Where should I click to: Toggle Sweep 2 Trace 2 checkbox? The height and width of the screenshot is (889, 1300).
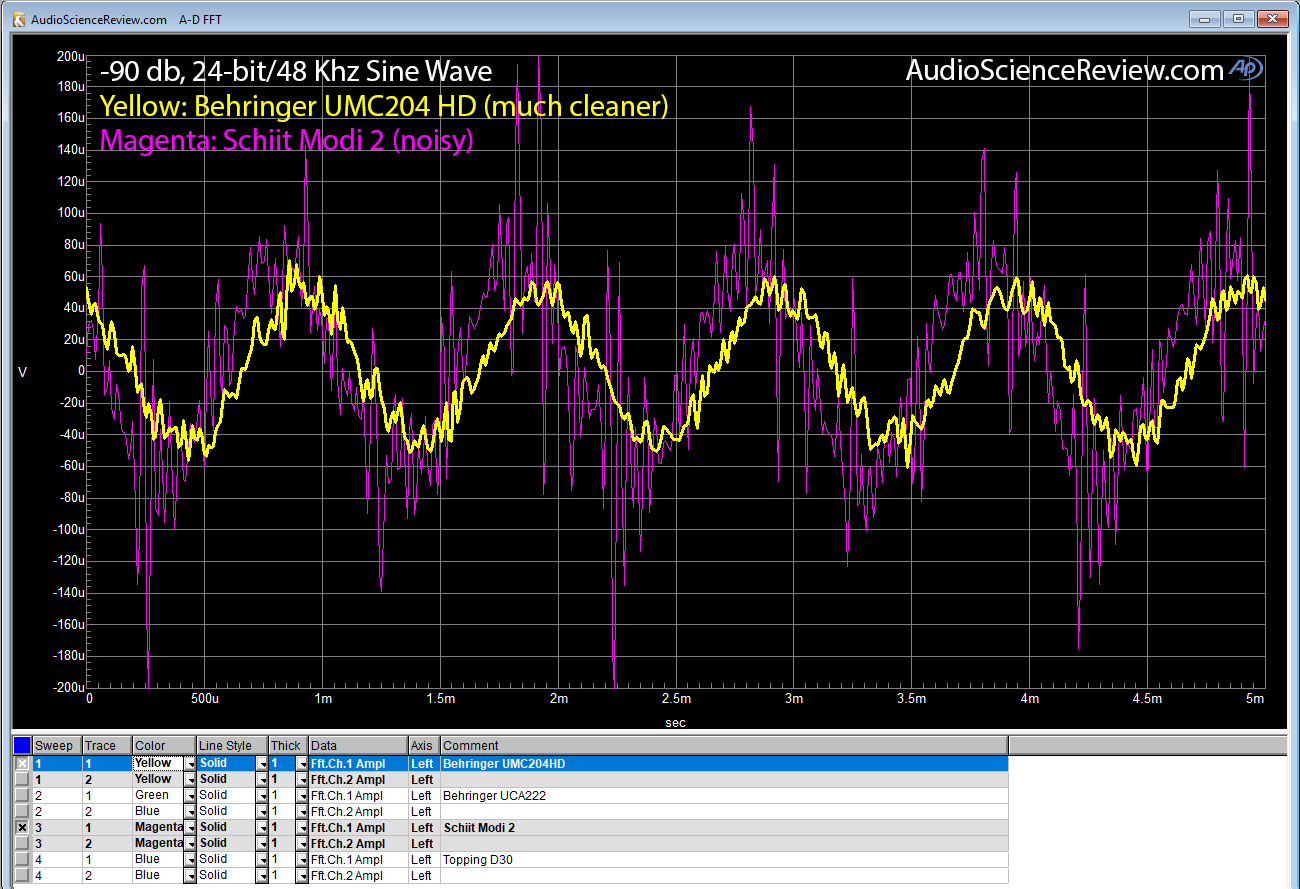22,811
